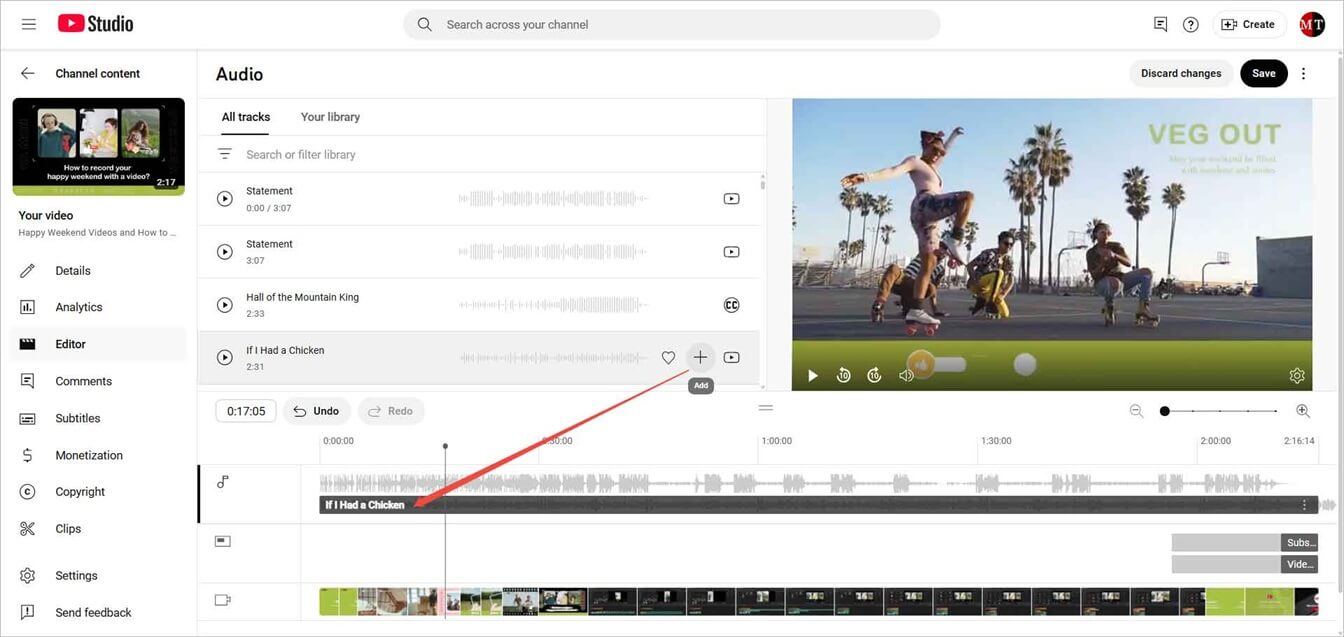Add 'If I Had a Chicken' to the video
1344x637 pixels.
tap(700, 357)
